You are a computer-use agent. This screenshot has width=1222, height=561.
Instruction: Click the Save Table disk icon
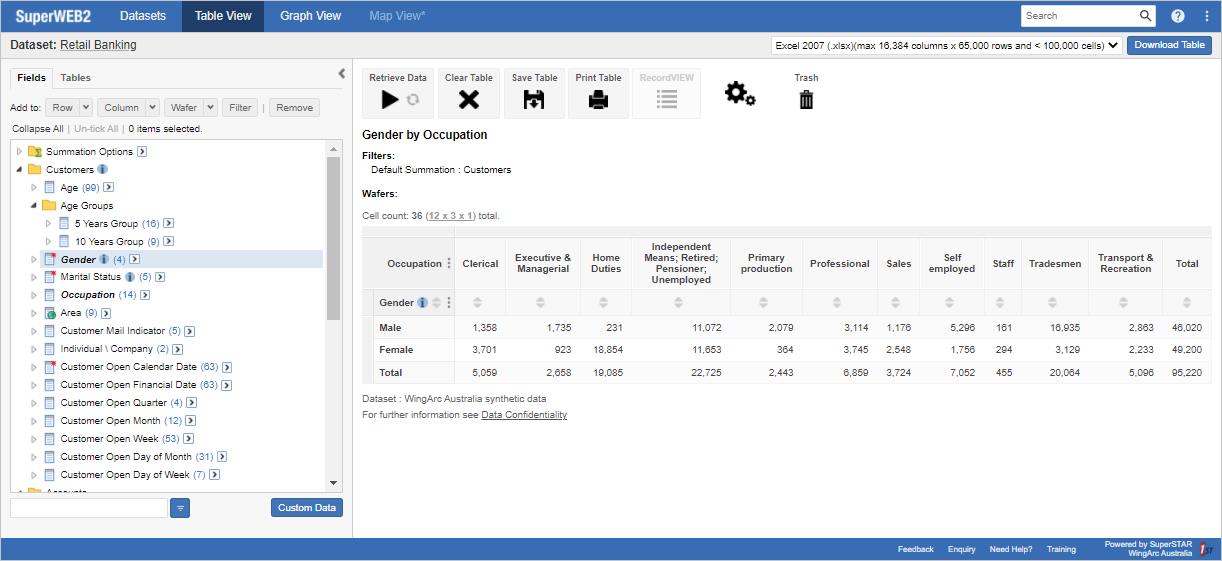click(x=534, y=99)
